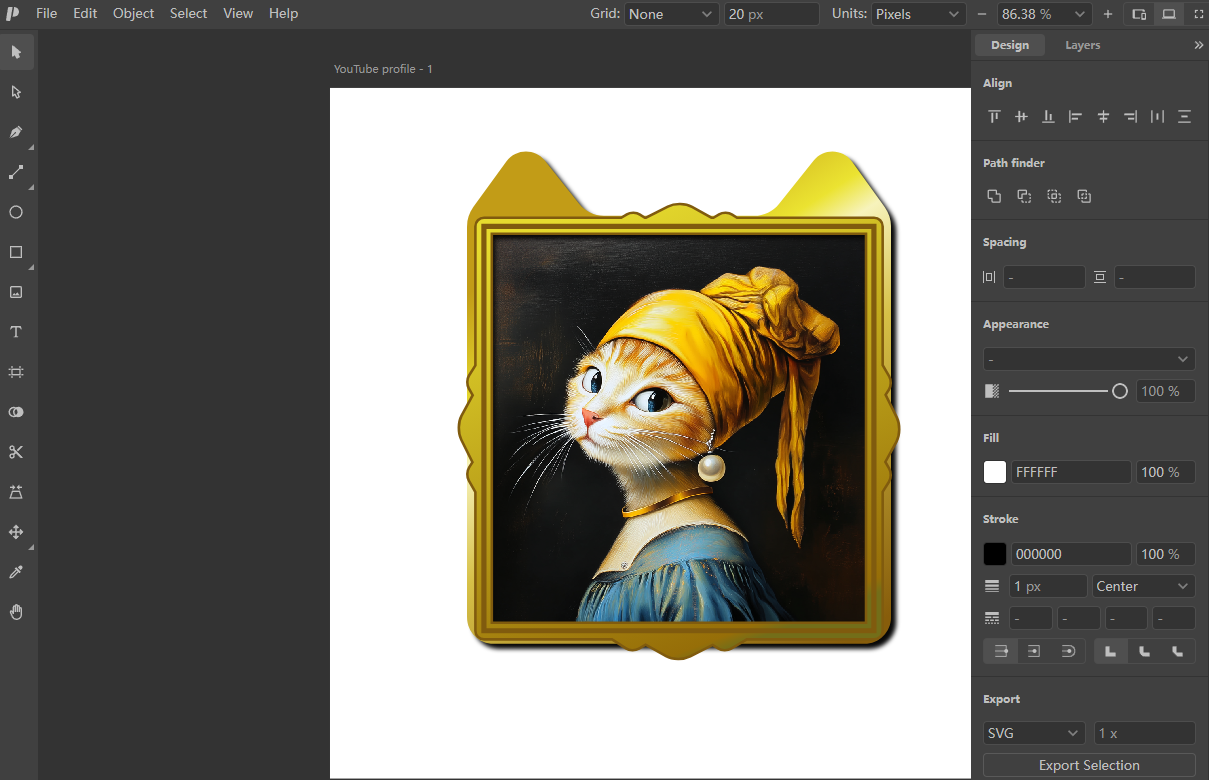Click the Export Selection button
Viewport: 1209px width, 780px height.
click(1089, 765)
